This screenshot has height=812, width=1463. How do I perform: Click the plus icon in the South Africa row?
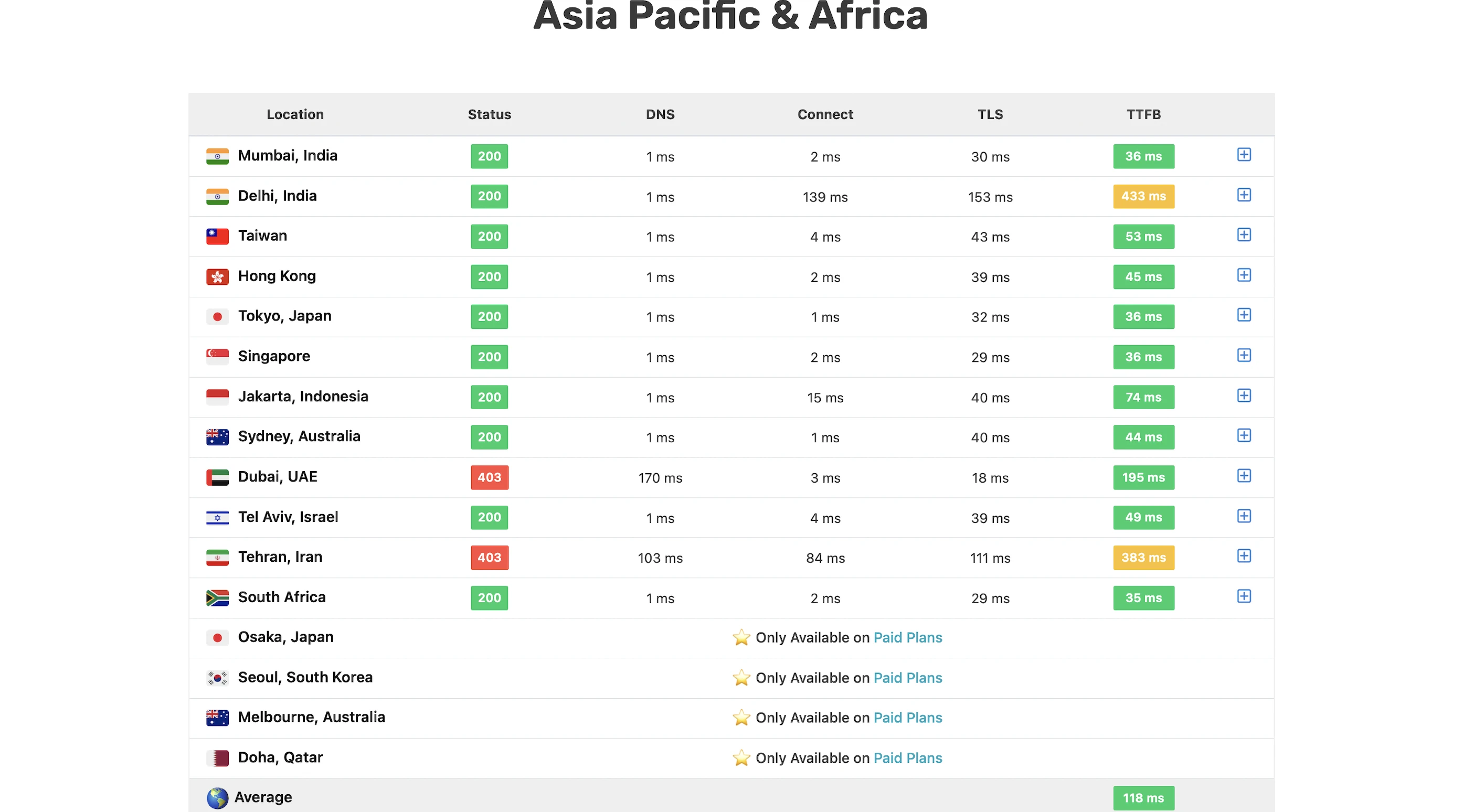coord(1243,596)
